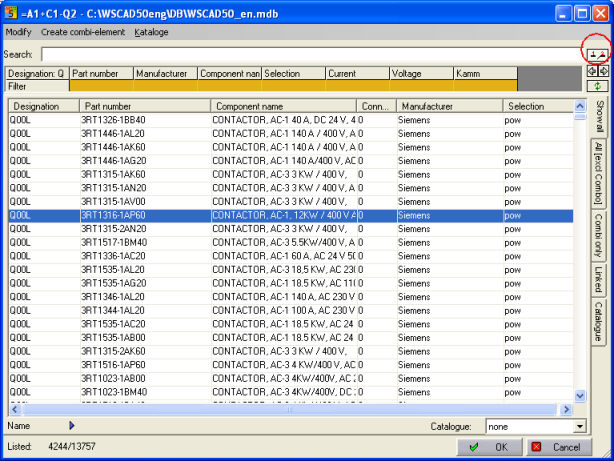Screen dimensions: 614x461
Task: Sort by the Conn... column header
Action: (377, 106)
